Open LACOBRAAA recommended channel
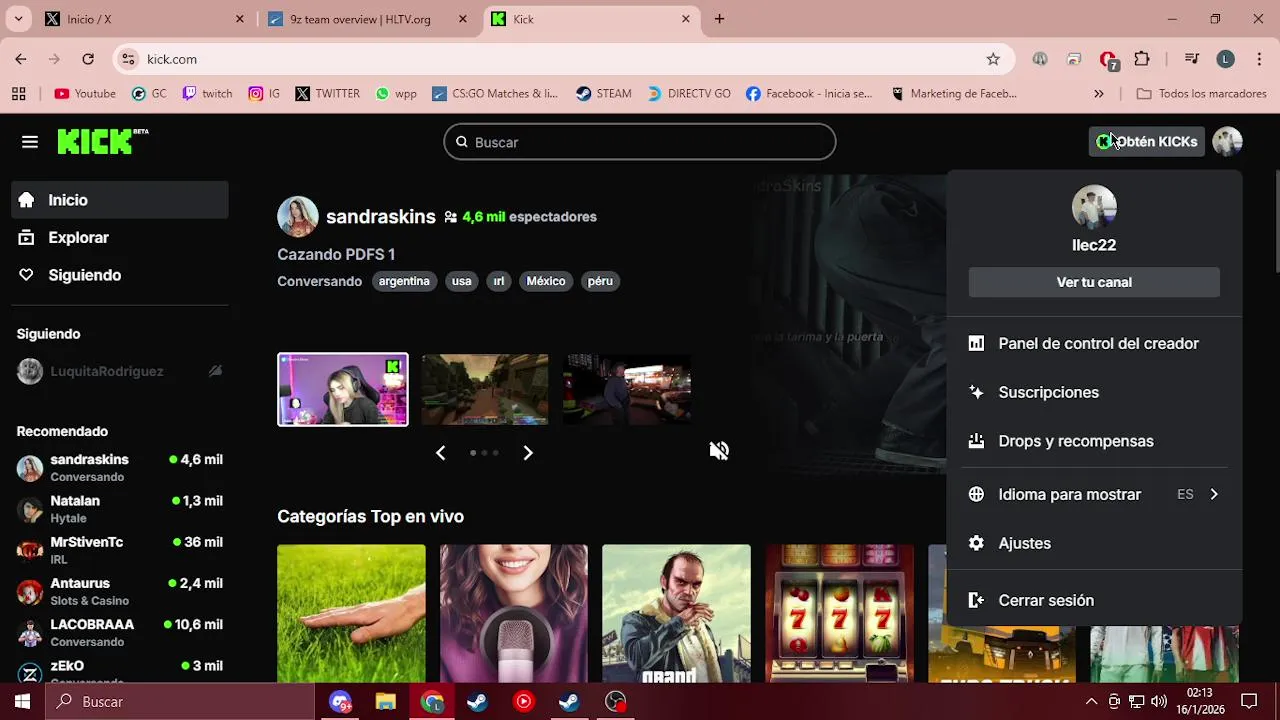This screenshot has width=1280, height=720. pyautogui.click(x=120, y=632)
